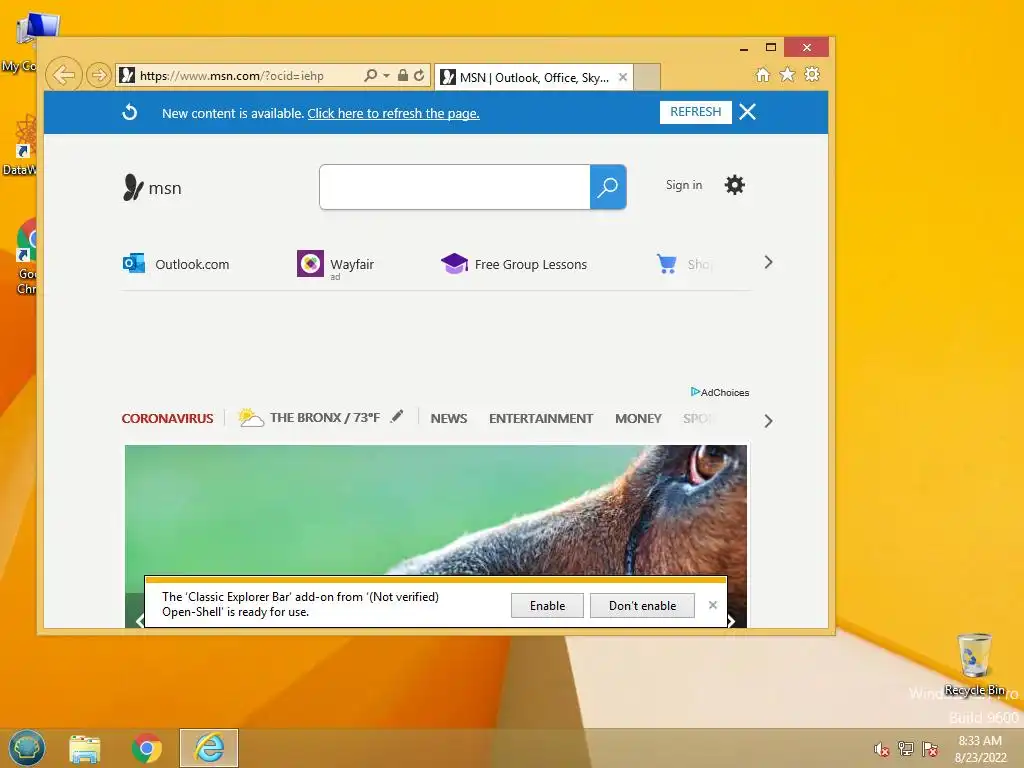Click the Don't enable button
This screenshot has height=768, width=1024.
[x=643, y=605]
